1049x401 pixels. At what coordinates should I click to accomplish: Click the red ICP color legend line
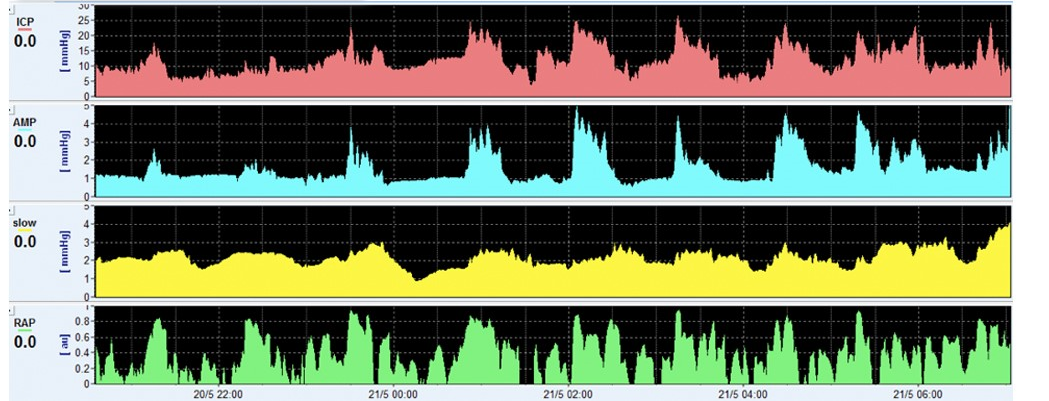pos(25,29)
